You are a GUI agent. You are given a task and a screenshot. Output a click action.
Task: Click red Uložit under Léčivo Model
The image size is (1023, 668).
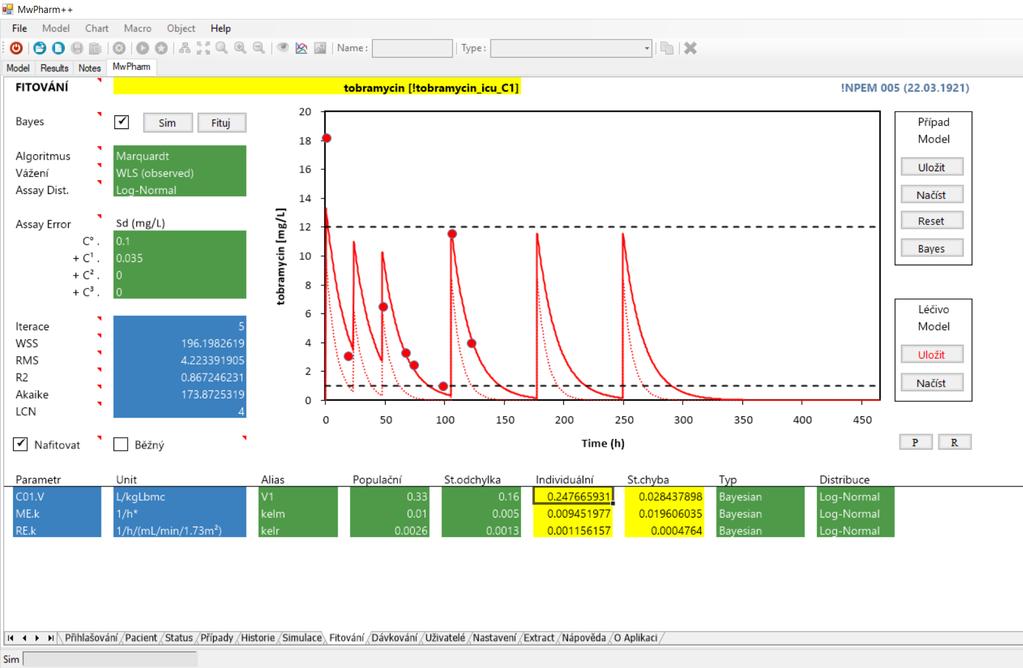coord(931,355)
